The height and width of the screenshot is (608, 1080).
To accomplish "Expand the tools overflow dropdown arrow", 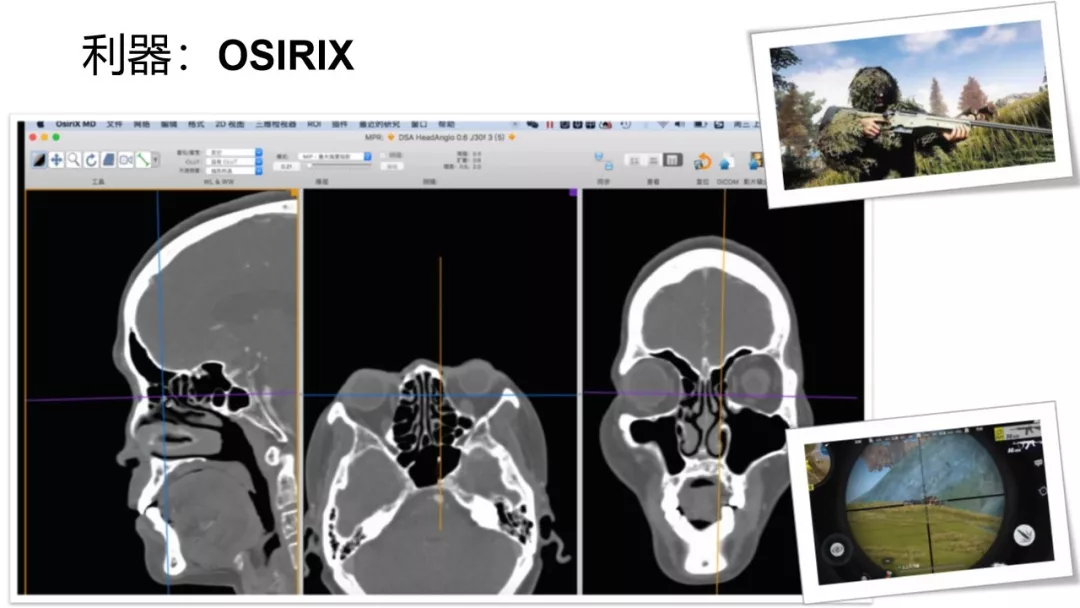I will [155, 160].
